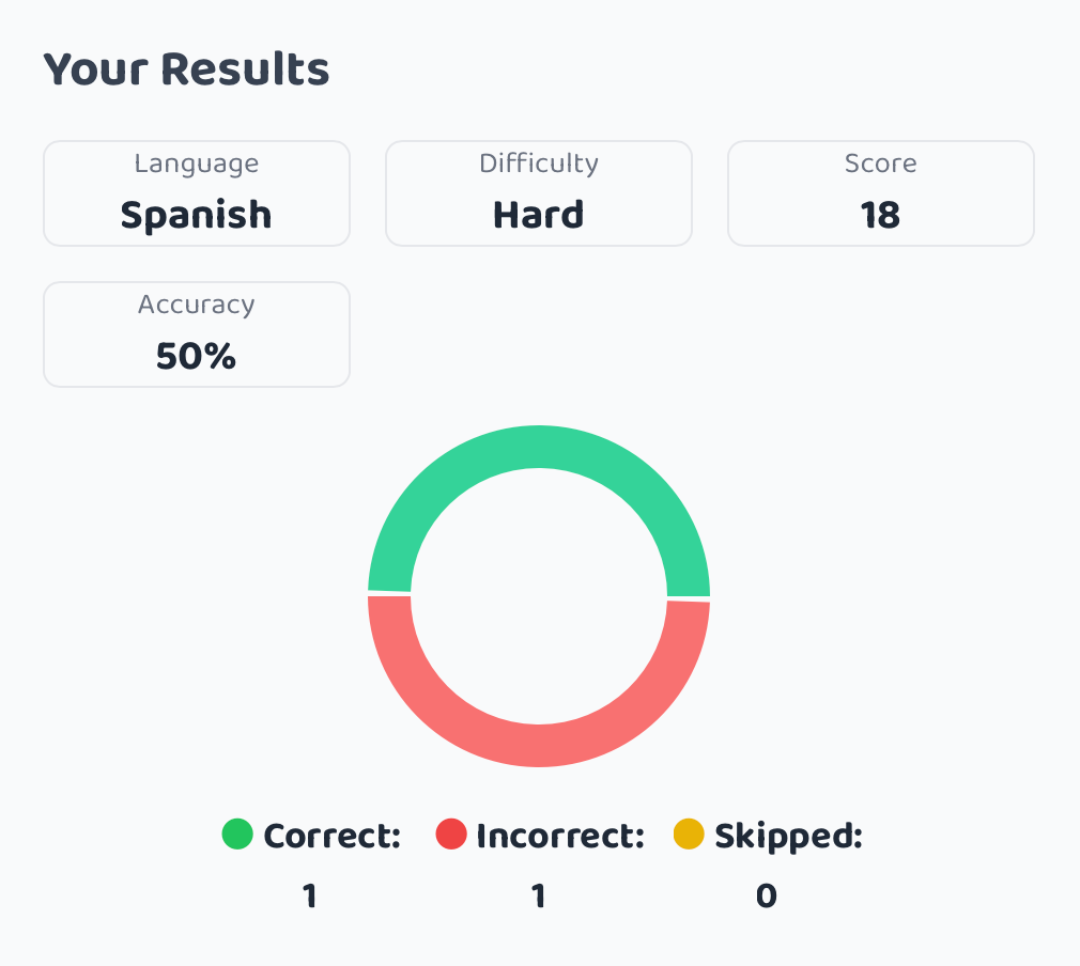Click the green Correct legend dot
This screenshot has width=1080, height=966.
pos(238,834)
